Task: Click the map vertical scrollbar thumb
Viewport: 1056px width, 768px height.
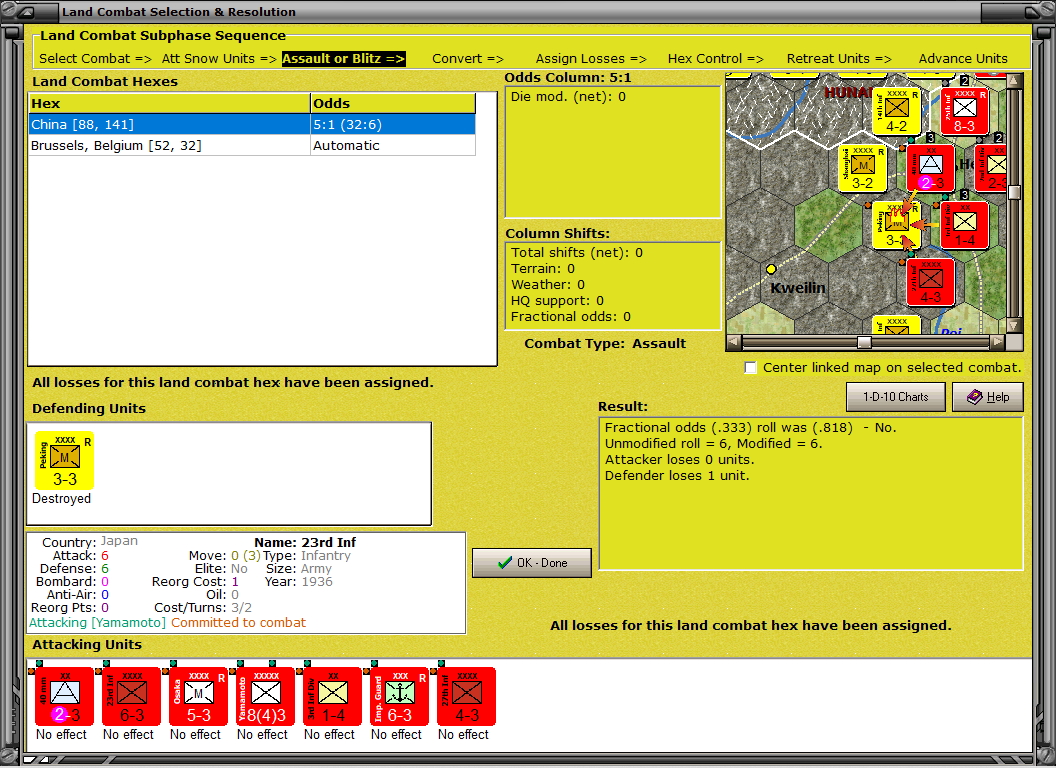Action: (1014, 192)
